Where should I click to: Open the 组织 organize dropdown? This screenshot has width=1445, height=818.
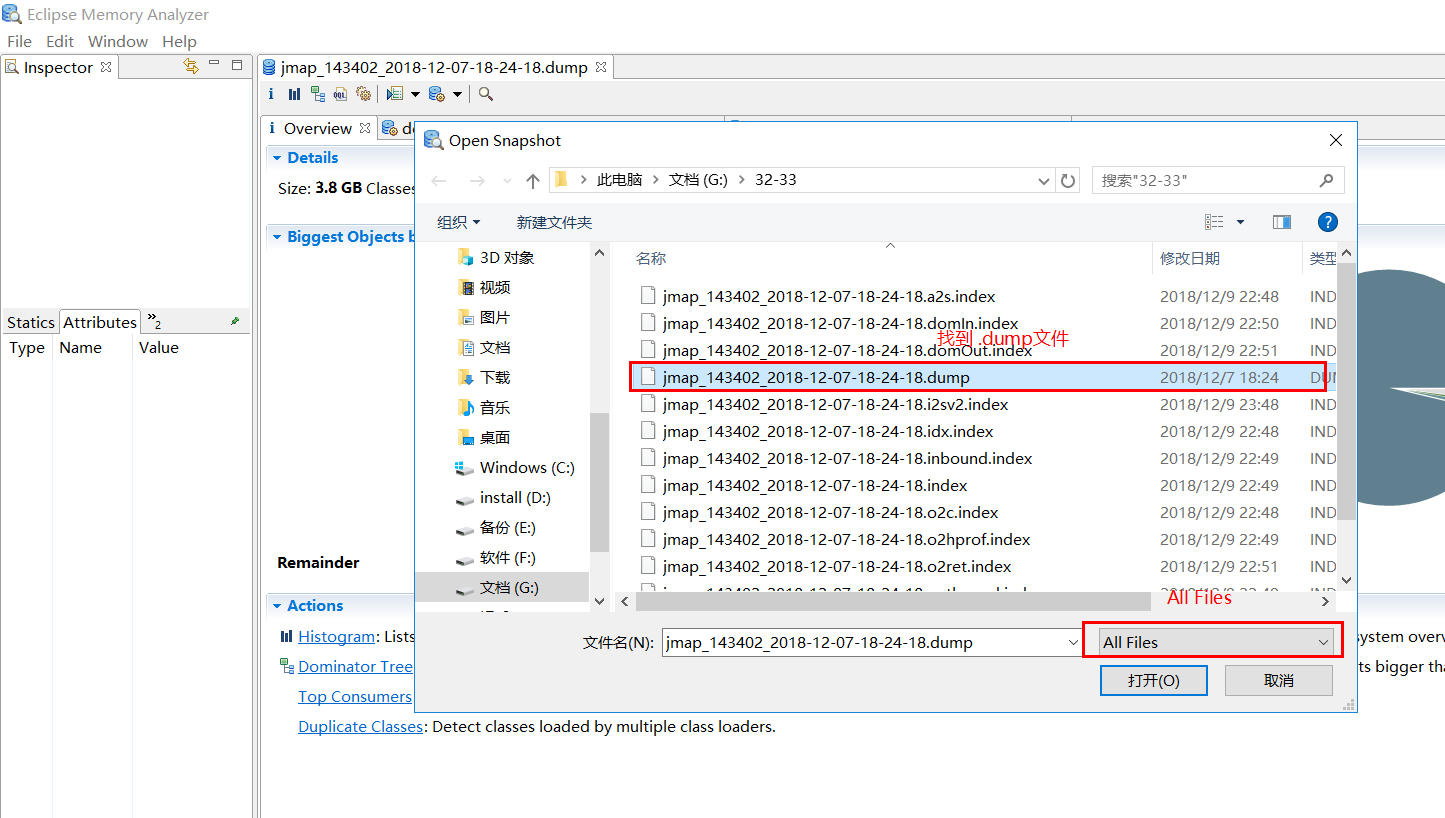click(459, 222)
